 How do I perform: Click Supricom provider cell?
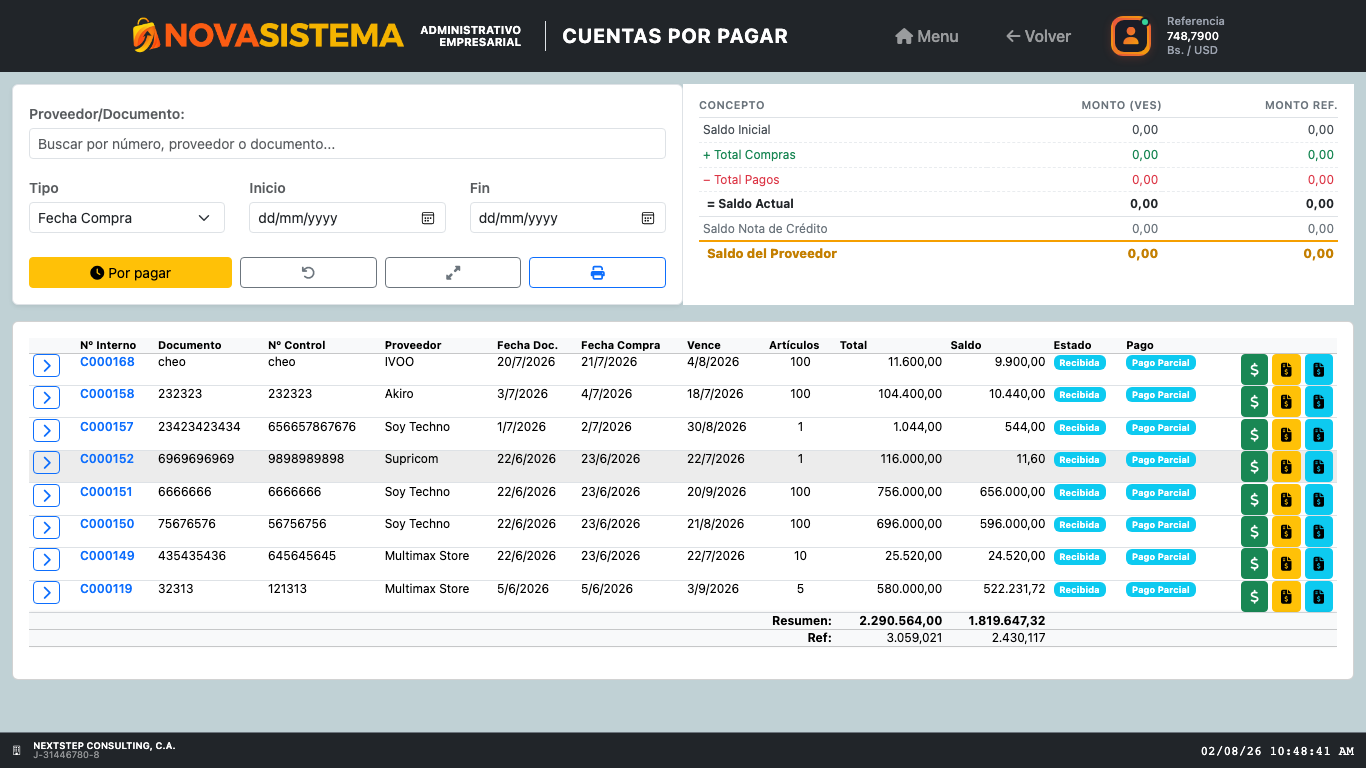pyautogui.click(x=412, y=459)
